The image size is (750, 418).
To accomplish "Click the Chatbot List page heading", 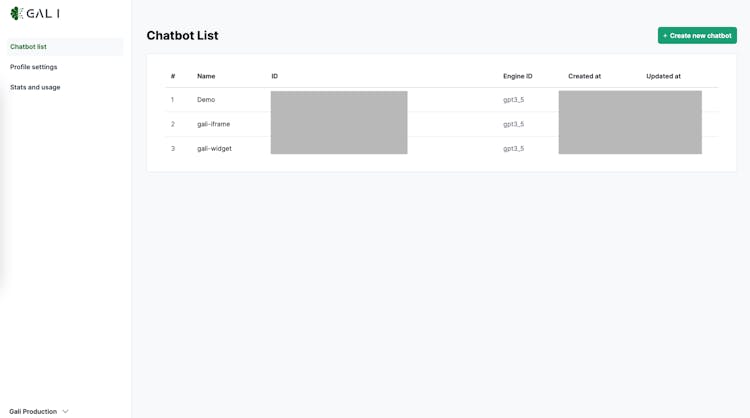I will point(182,36).
